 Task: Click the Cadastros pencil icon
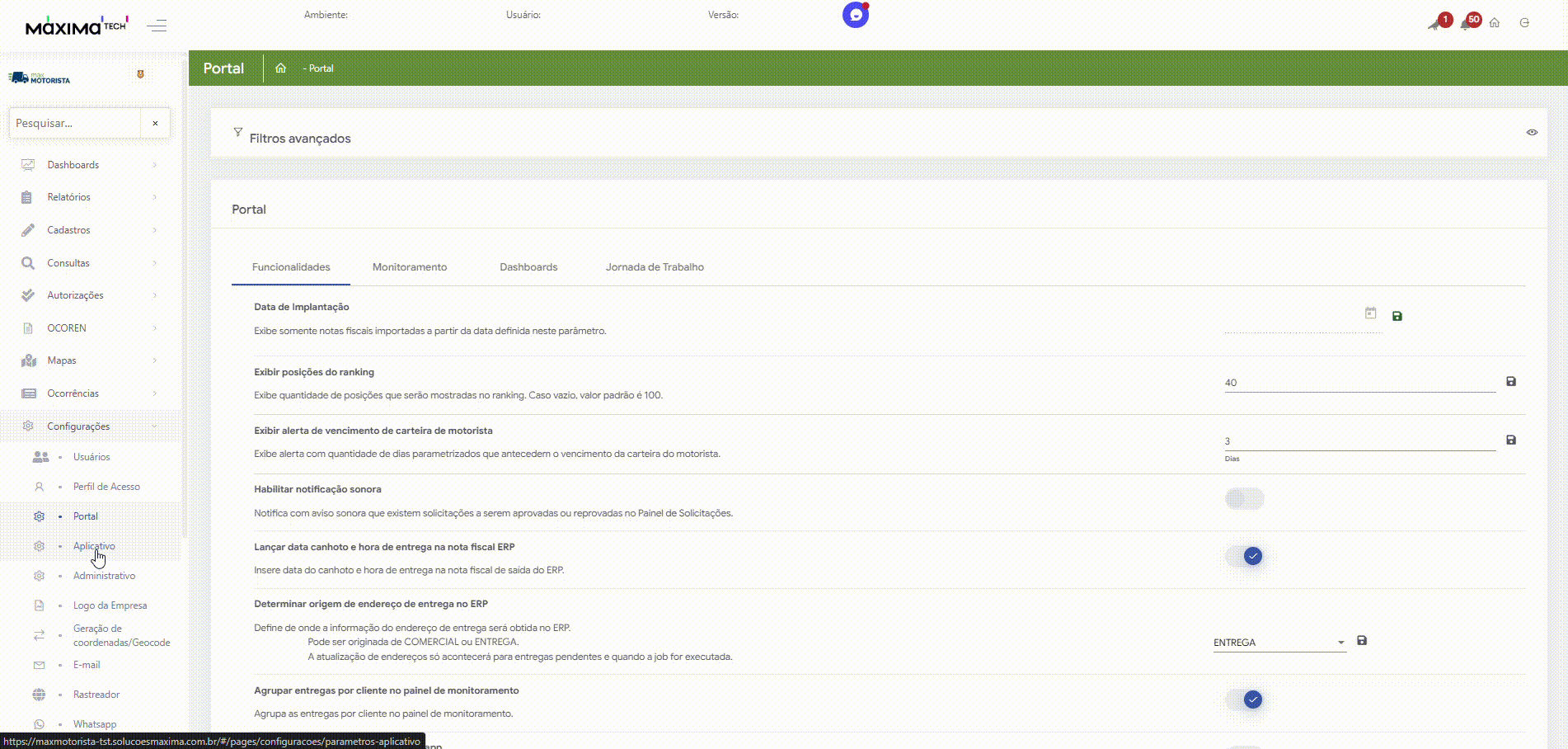28,230
